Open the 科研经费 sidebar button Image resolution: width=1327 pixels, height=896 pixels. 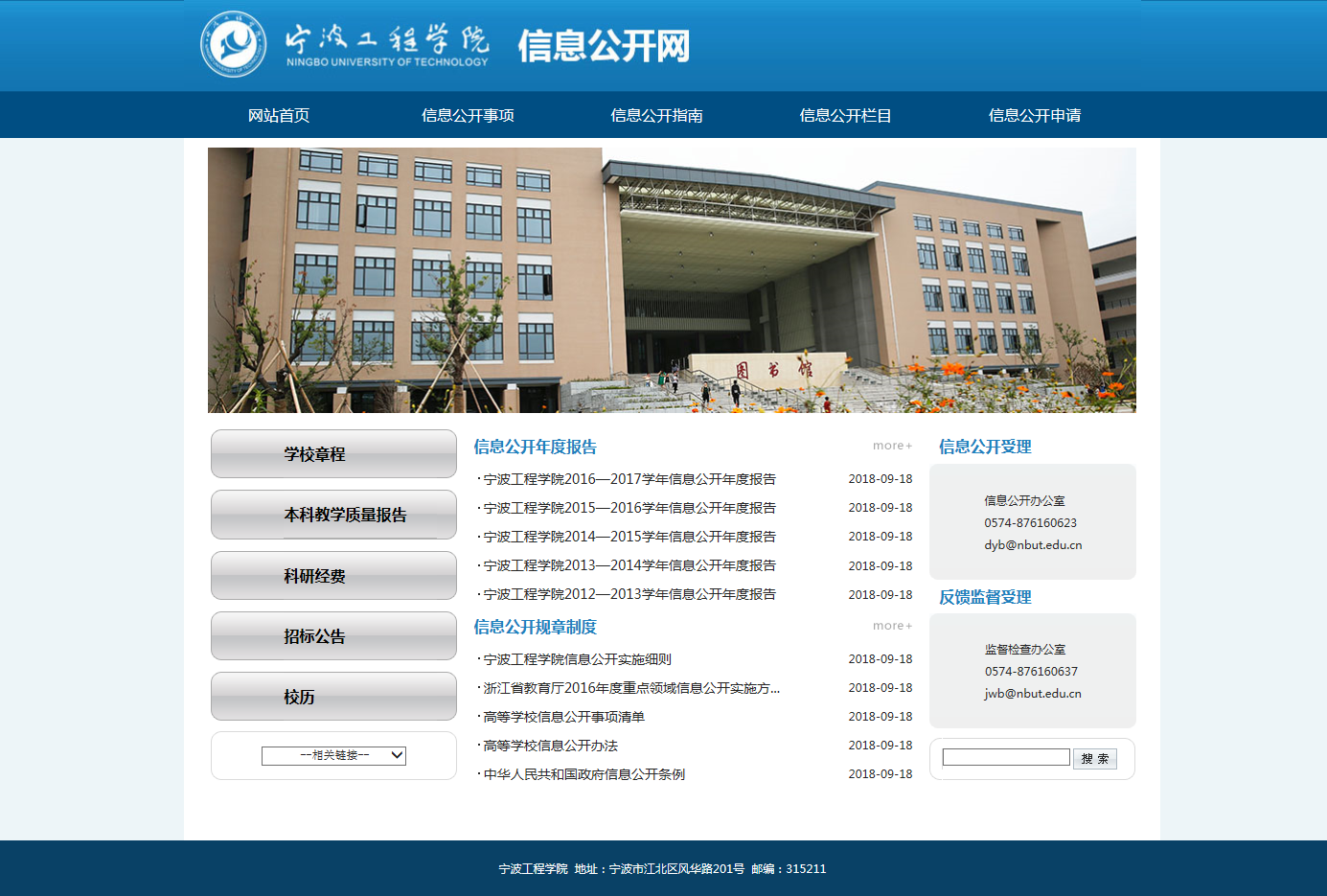coord(333,576)
